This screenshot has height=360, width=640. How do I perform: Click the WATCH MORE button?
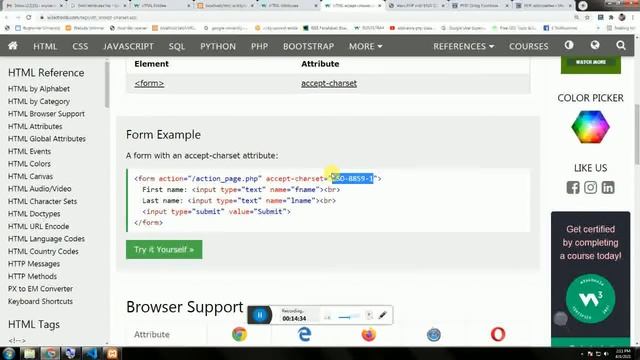591,63
